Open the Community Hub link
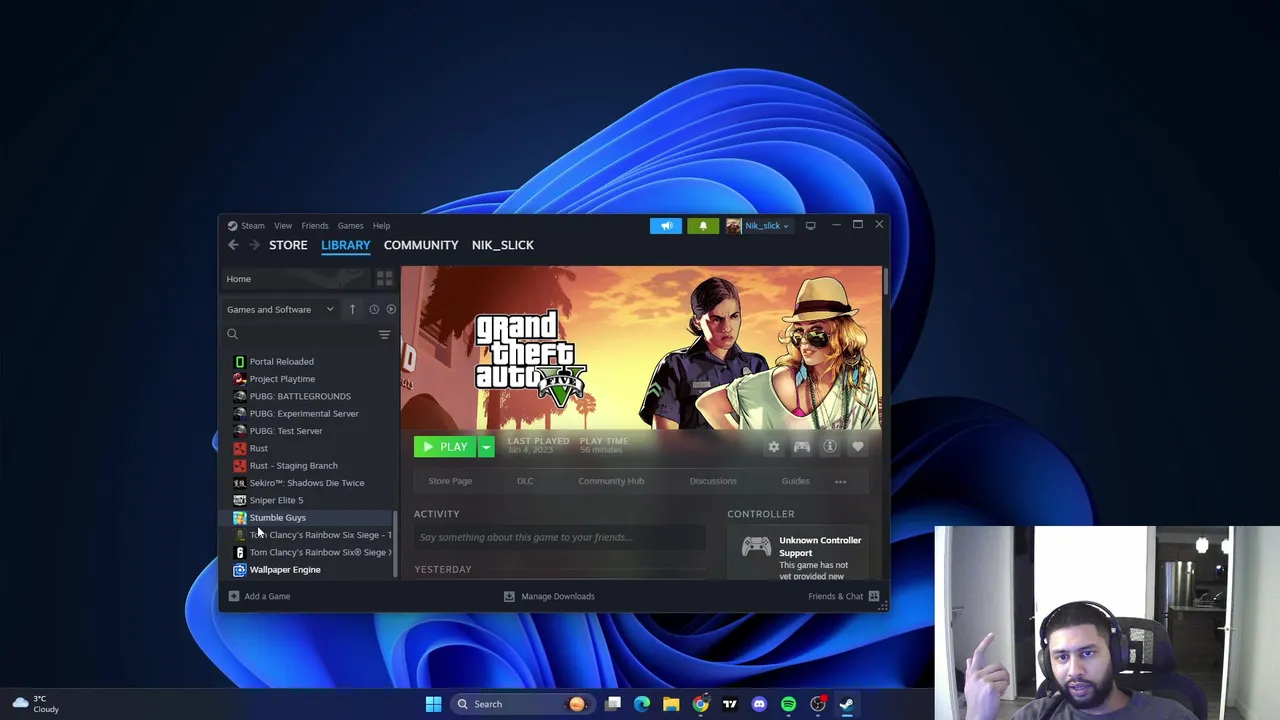This screenshot has height=720, width=1280. coord(611,481)
